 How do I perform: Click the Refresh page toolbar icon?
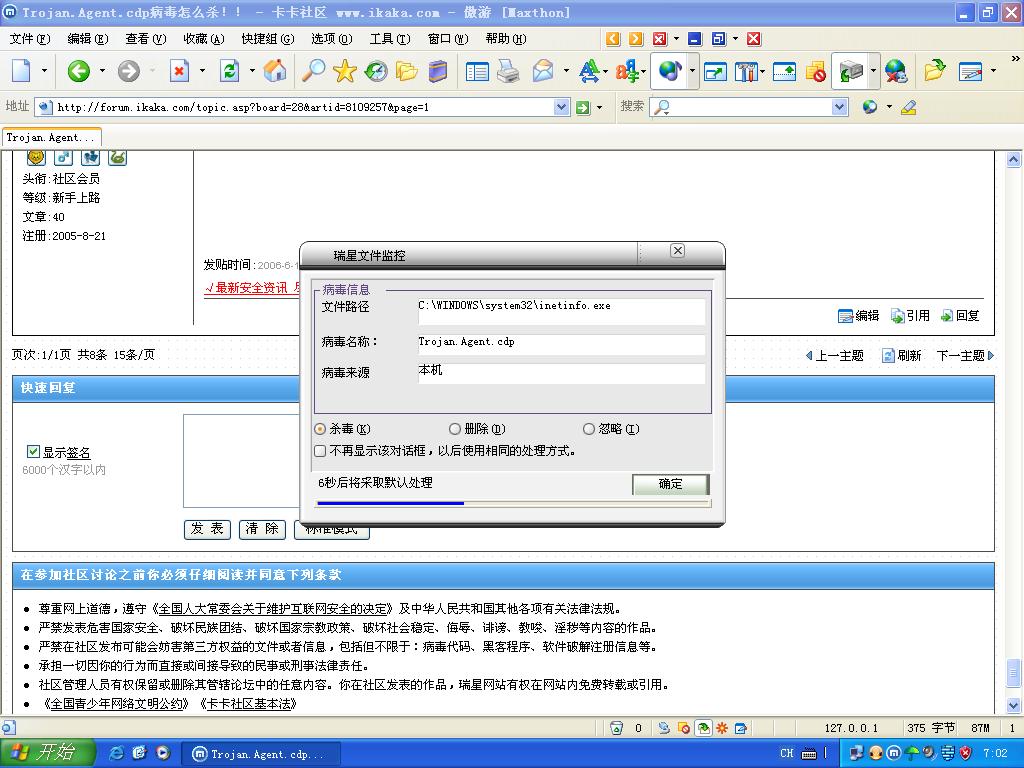229,71
